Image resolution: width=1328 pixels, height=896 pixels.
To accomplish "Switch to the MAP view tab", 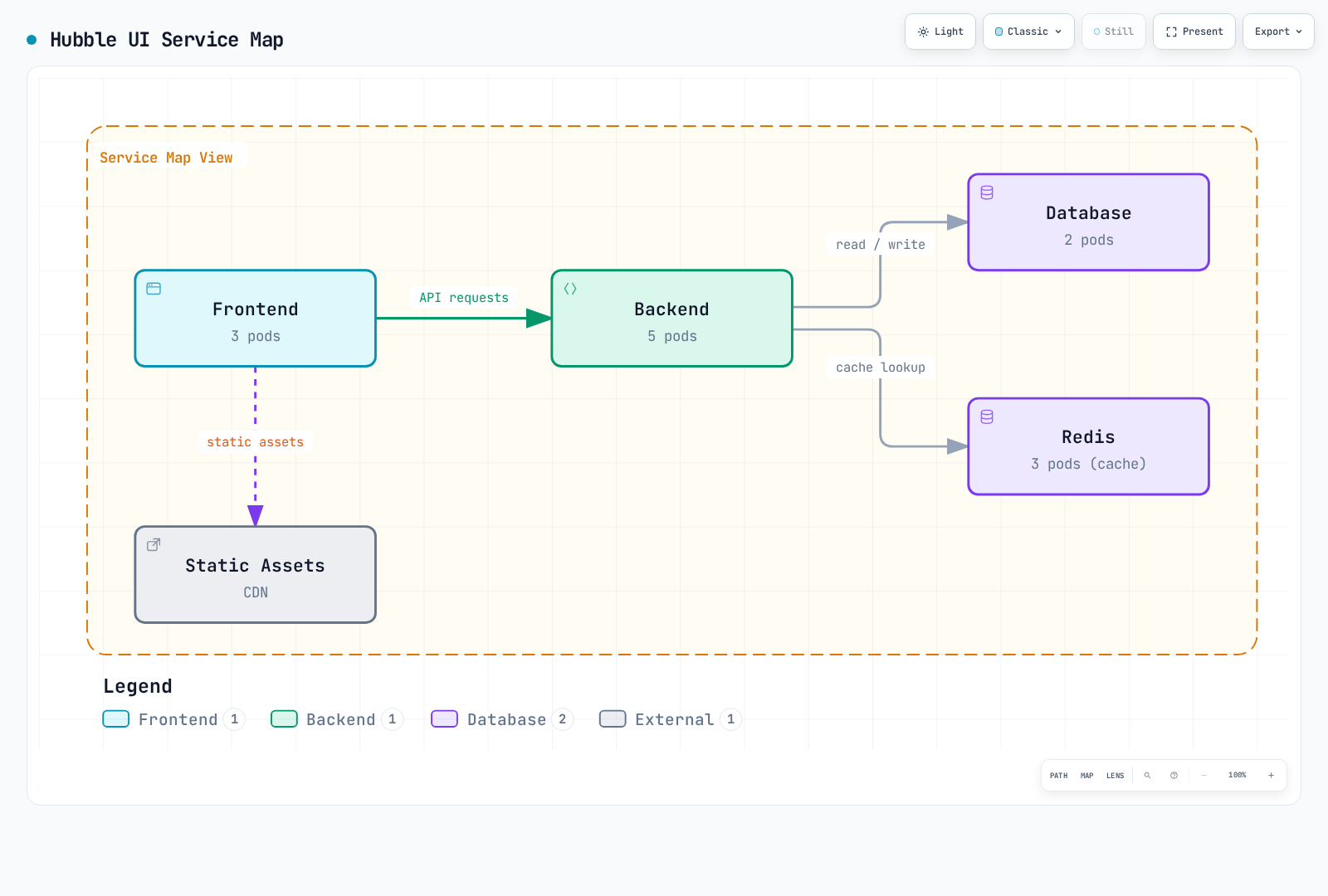I will (1086, 776).
